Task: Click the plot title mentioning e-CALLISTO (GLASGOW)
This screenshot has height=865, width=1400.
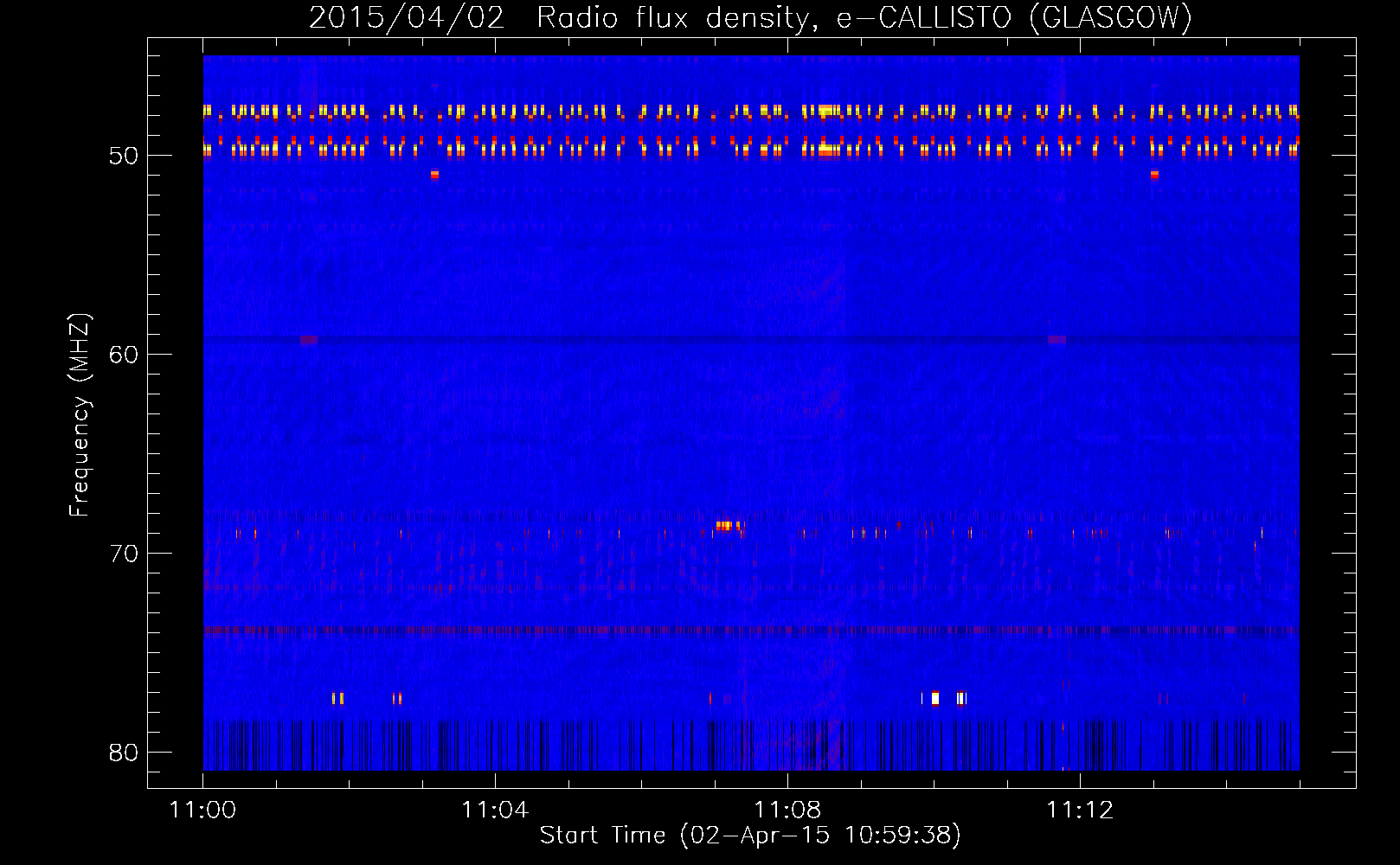Action: tap(750, 17)
